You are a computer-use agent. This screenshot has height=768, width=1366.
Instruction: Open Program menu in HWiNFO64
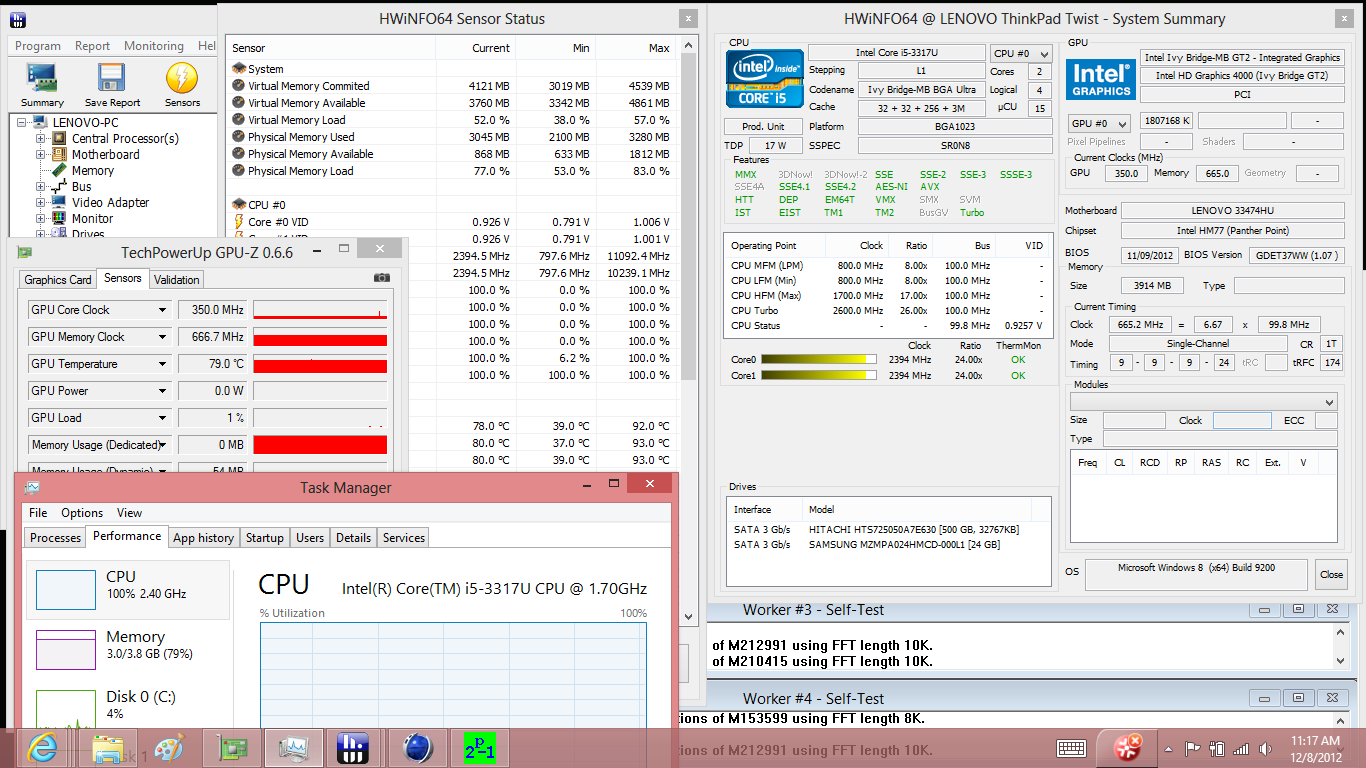[x=38, y=46]
